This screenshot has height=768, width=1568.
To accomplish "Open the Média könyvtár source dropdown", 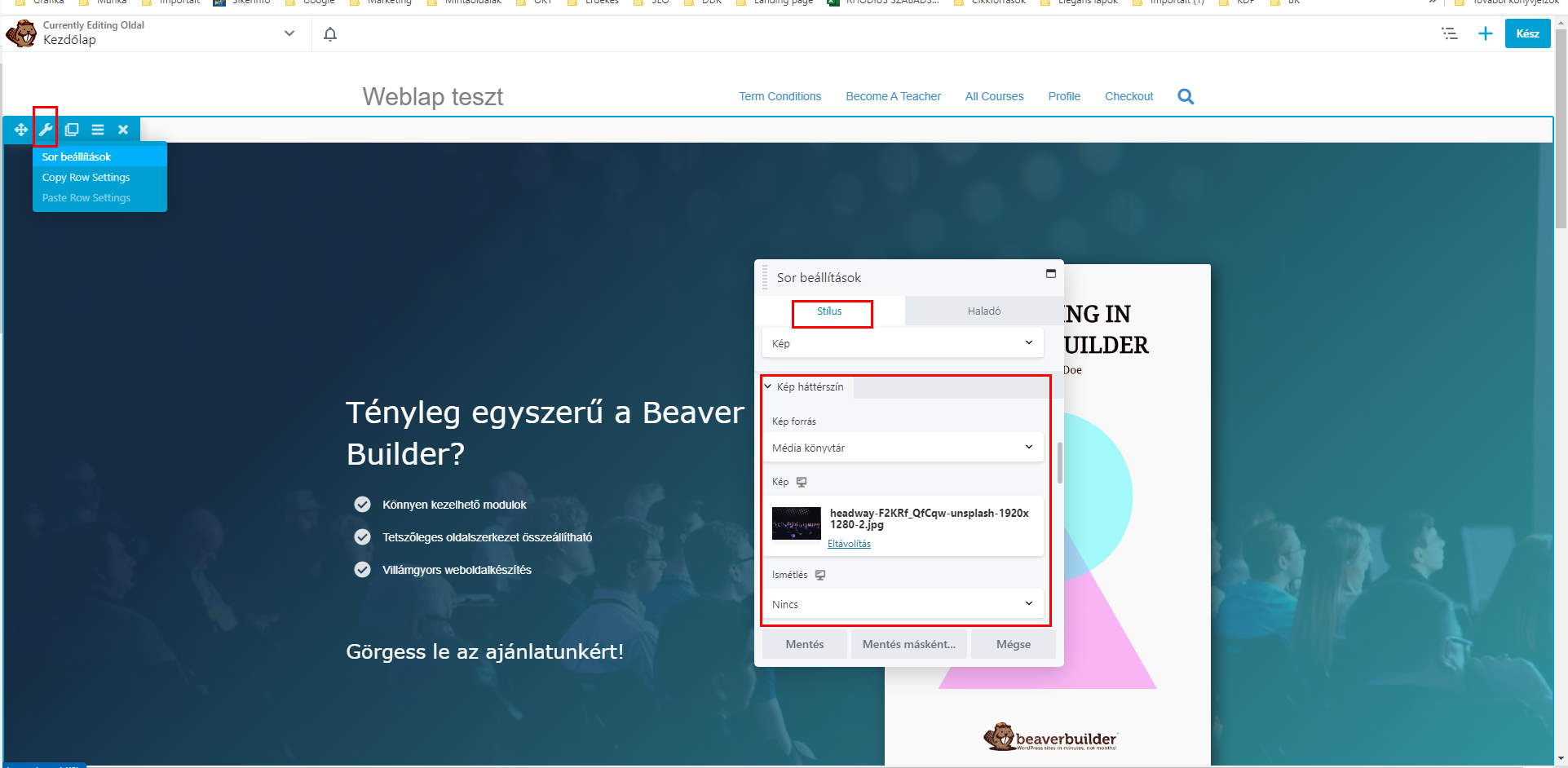I will (x=903, y=448).
